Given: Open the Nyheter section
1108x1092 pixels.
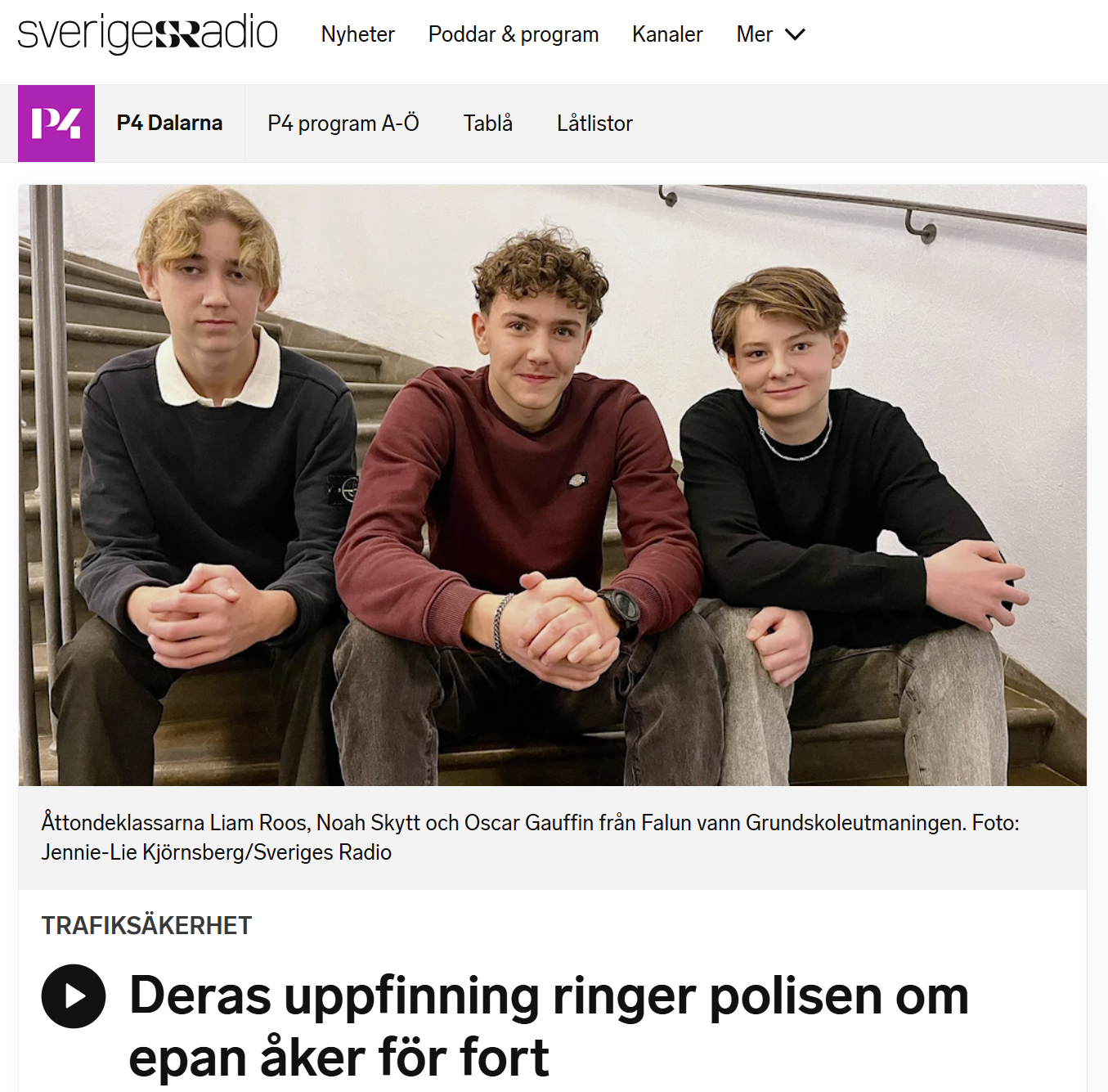Looking at the screenshot, I should pyautogui.click(x=357, y=34).
